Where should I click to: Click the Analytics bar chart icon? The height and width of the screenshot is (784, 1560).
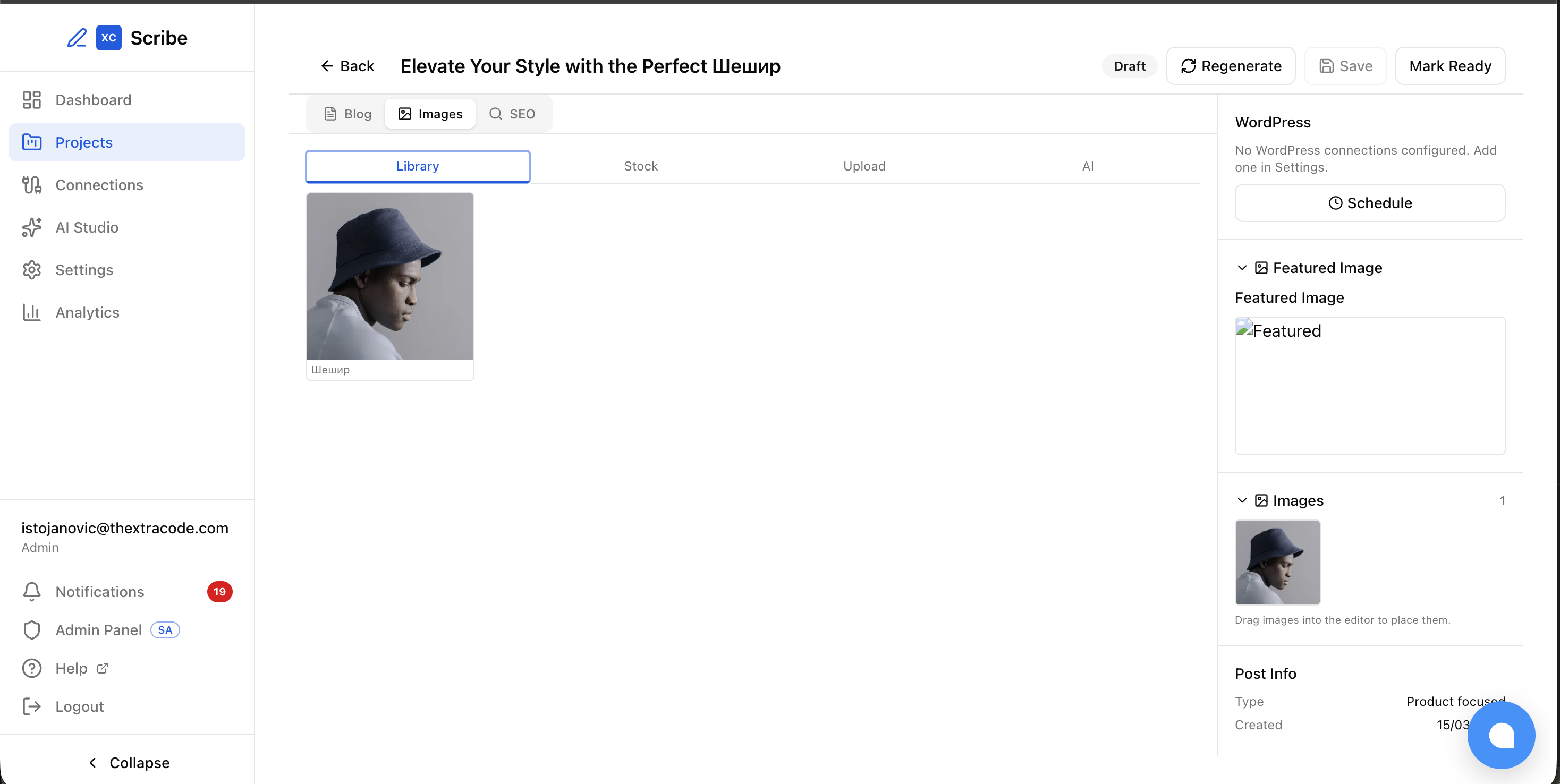tap(31, 312)
